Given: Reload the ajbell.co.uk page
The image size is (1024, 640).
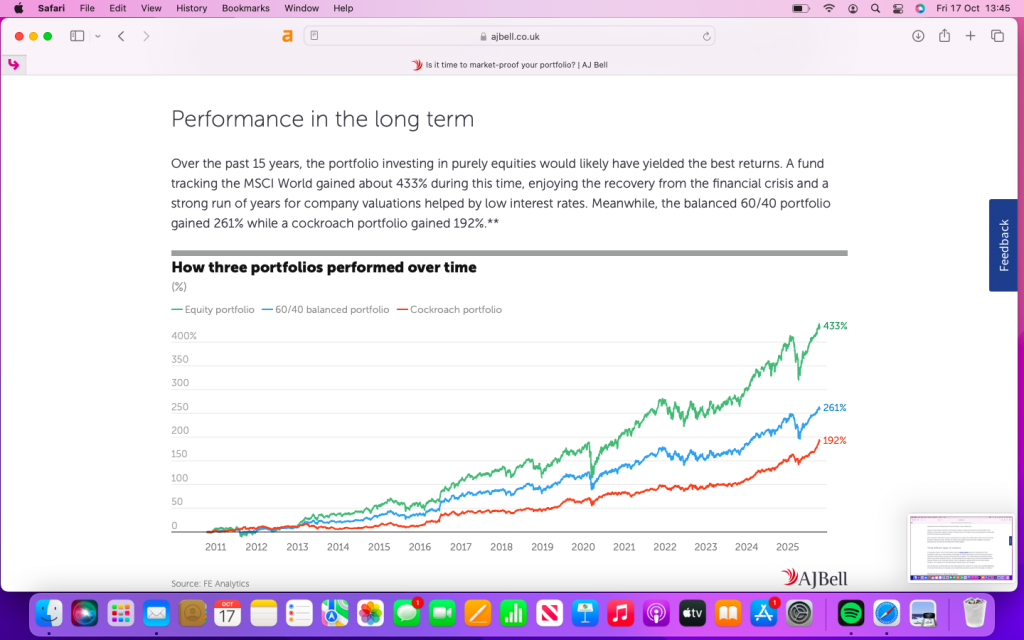Looking at the screenshot, I should pos(707,36).
